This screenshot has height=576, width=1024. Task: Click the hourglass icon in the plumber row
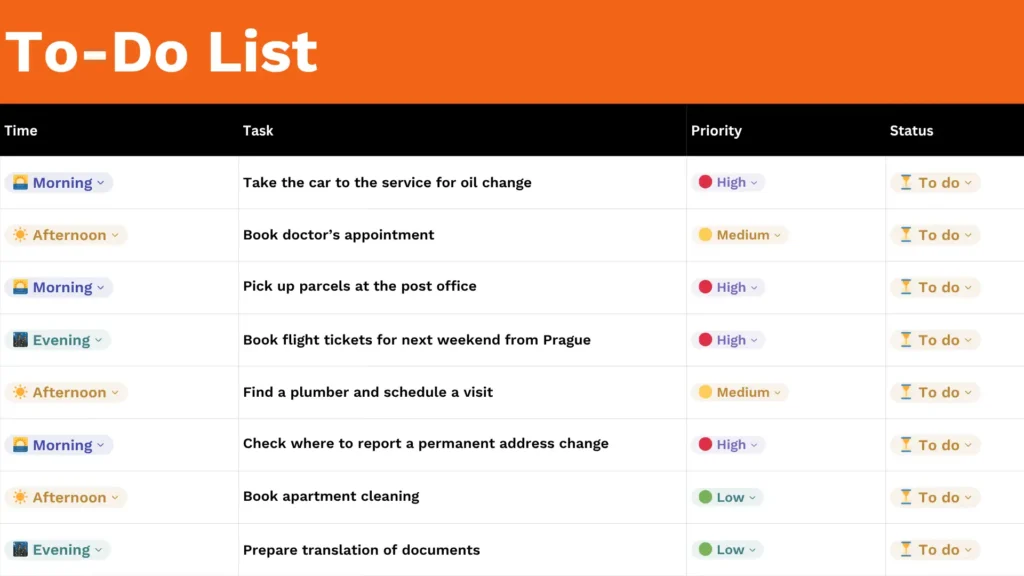(906, 392)
